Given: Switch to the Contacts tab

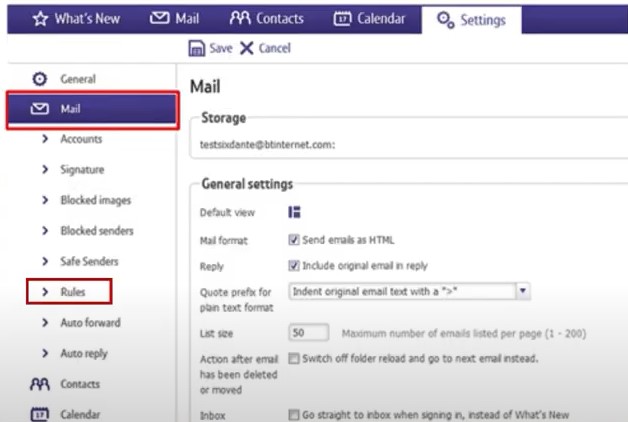Looking at the screenshot, I should click(x=267, y=18).
